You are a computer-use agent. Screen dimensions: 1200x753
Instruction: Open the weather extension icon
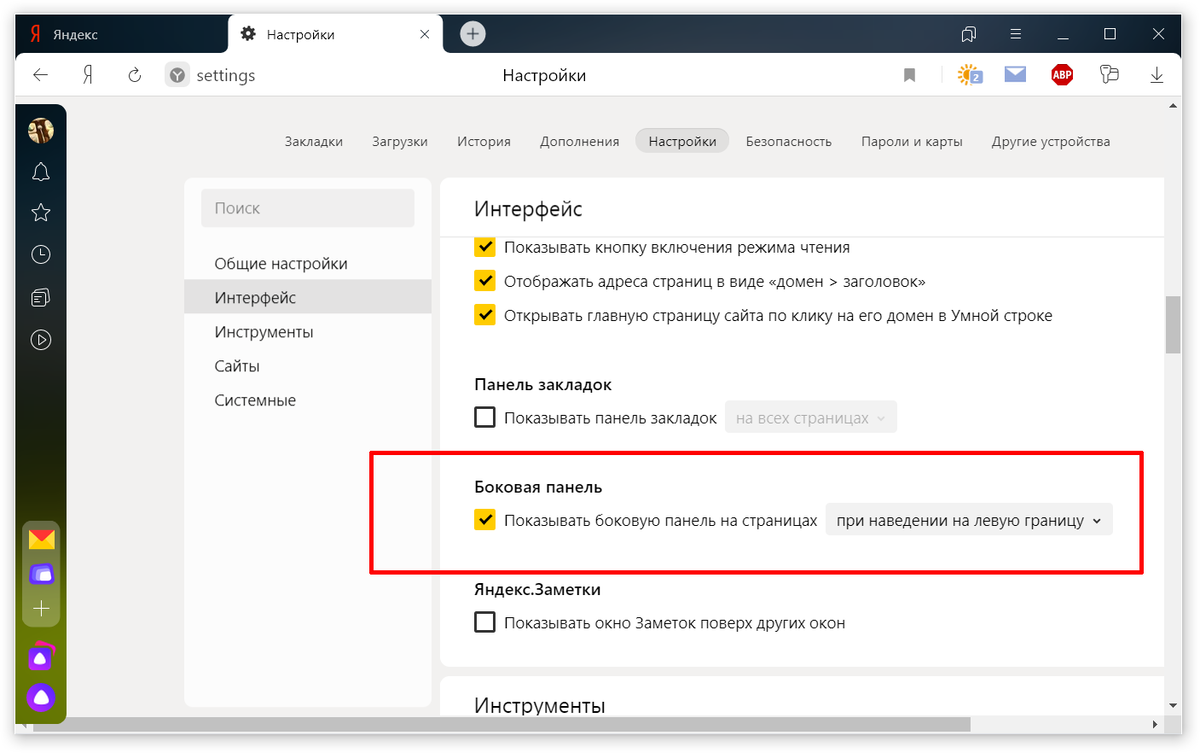969,75
